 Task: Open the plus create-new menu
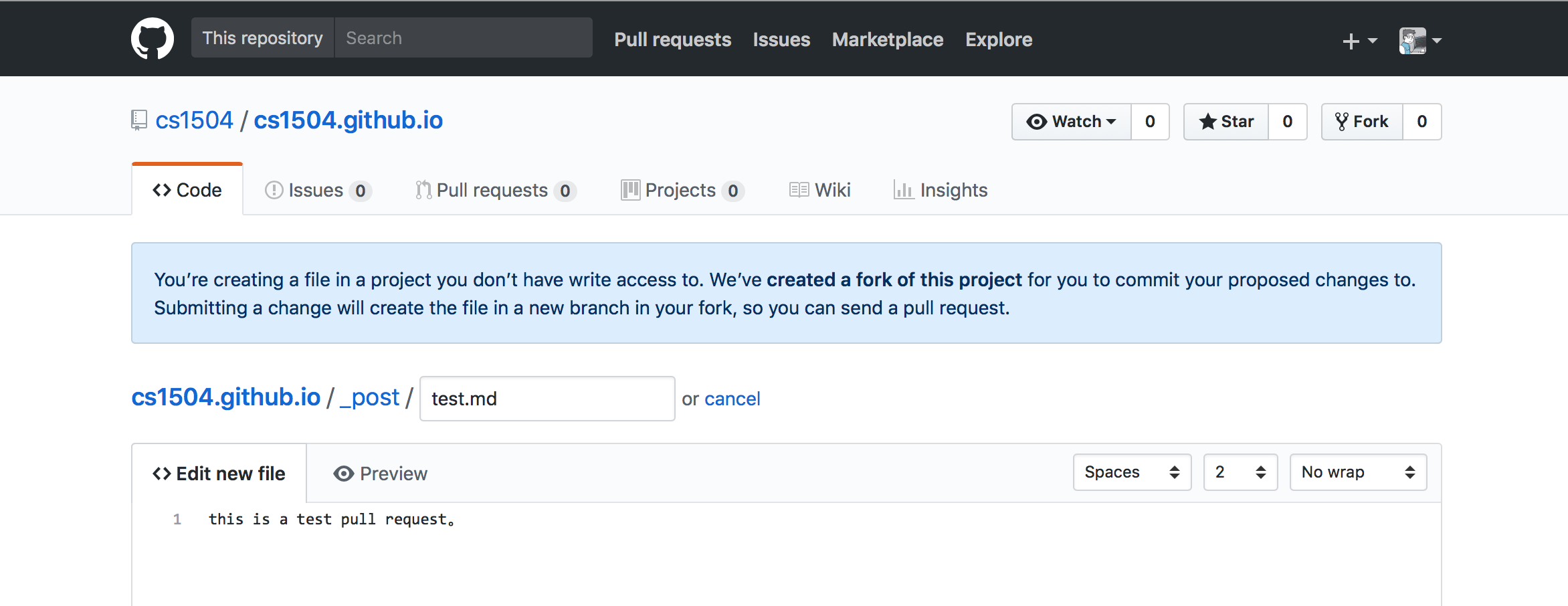[x=1359, y=41]
